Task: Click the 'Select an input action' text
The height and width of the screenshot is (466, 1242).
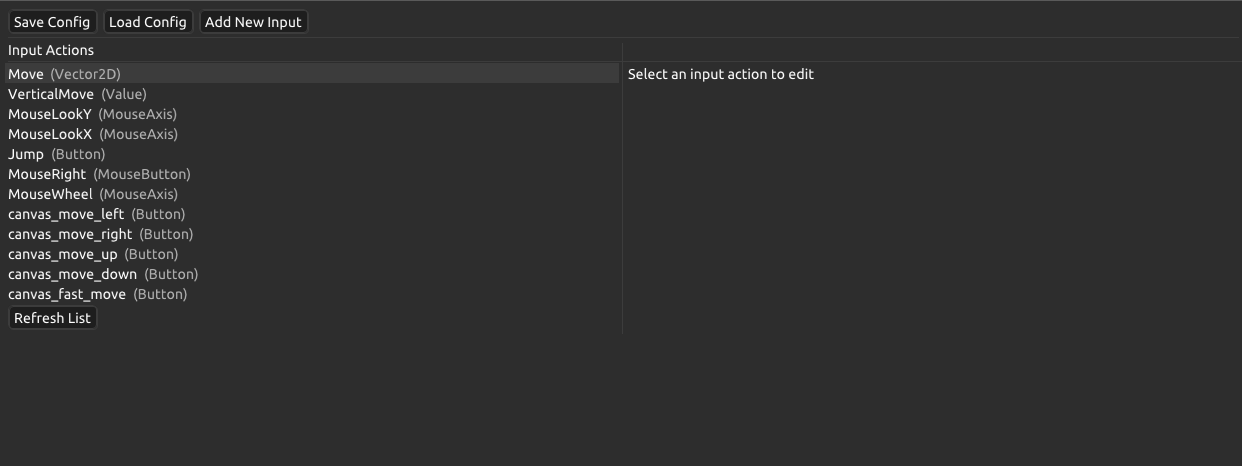Action: pyautogui.click(x=720, y=74)
